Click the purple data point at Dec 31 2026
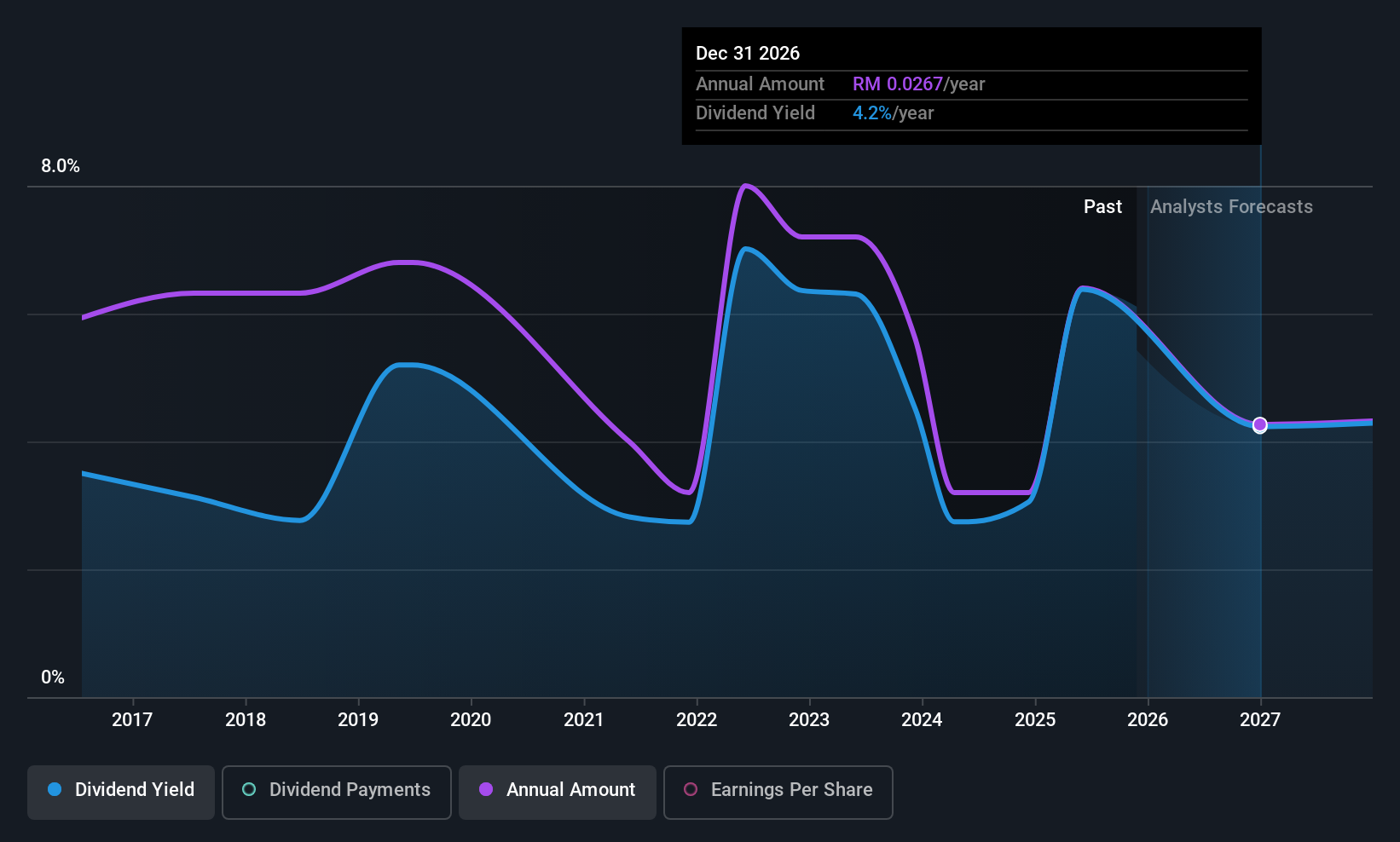This screenshot has height=842, width=1400. [1260, 424]
